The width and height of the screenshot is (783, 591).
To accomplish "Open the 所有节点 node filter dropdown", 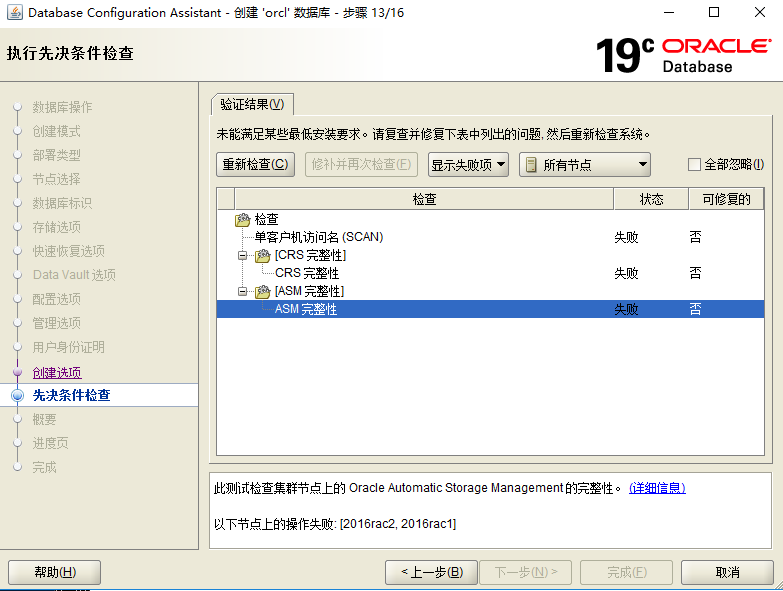I will tap(585, 165).
